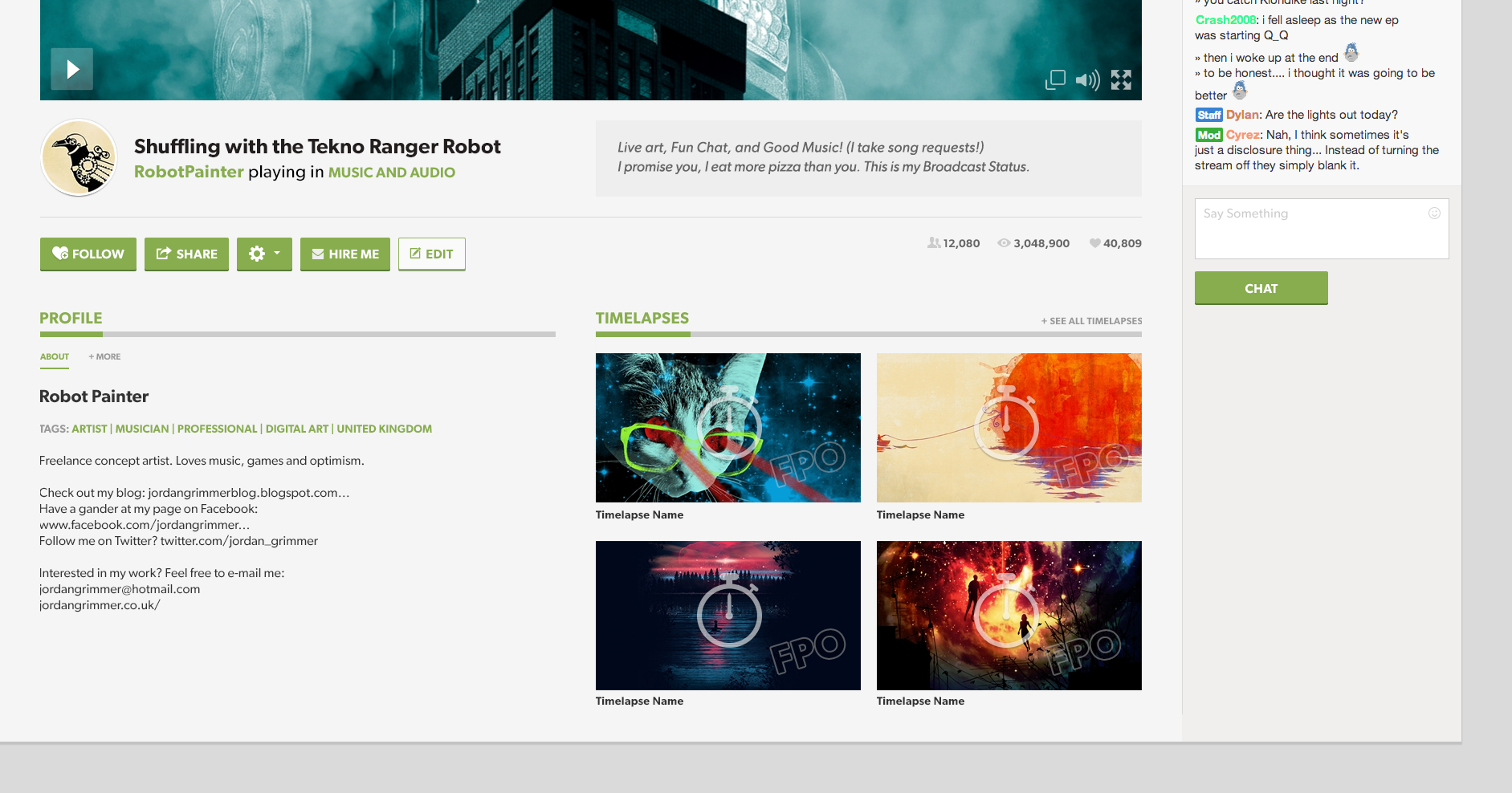
Task: Open the emoticon picker in chat box
Action: pos(1434,213)
